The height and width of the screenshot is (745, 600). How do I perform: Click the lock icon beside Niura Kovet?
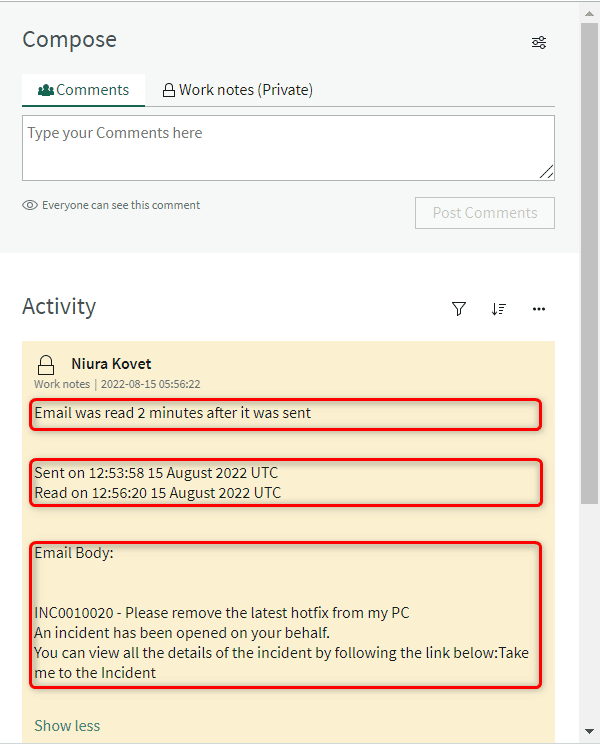click(46, 365)
